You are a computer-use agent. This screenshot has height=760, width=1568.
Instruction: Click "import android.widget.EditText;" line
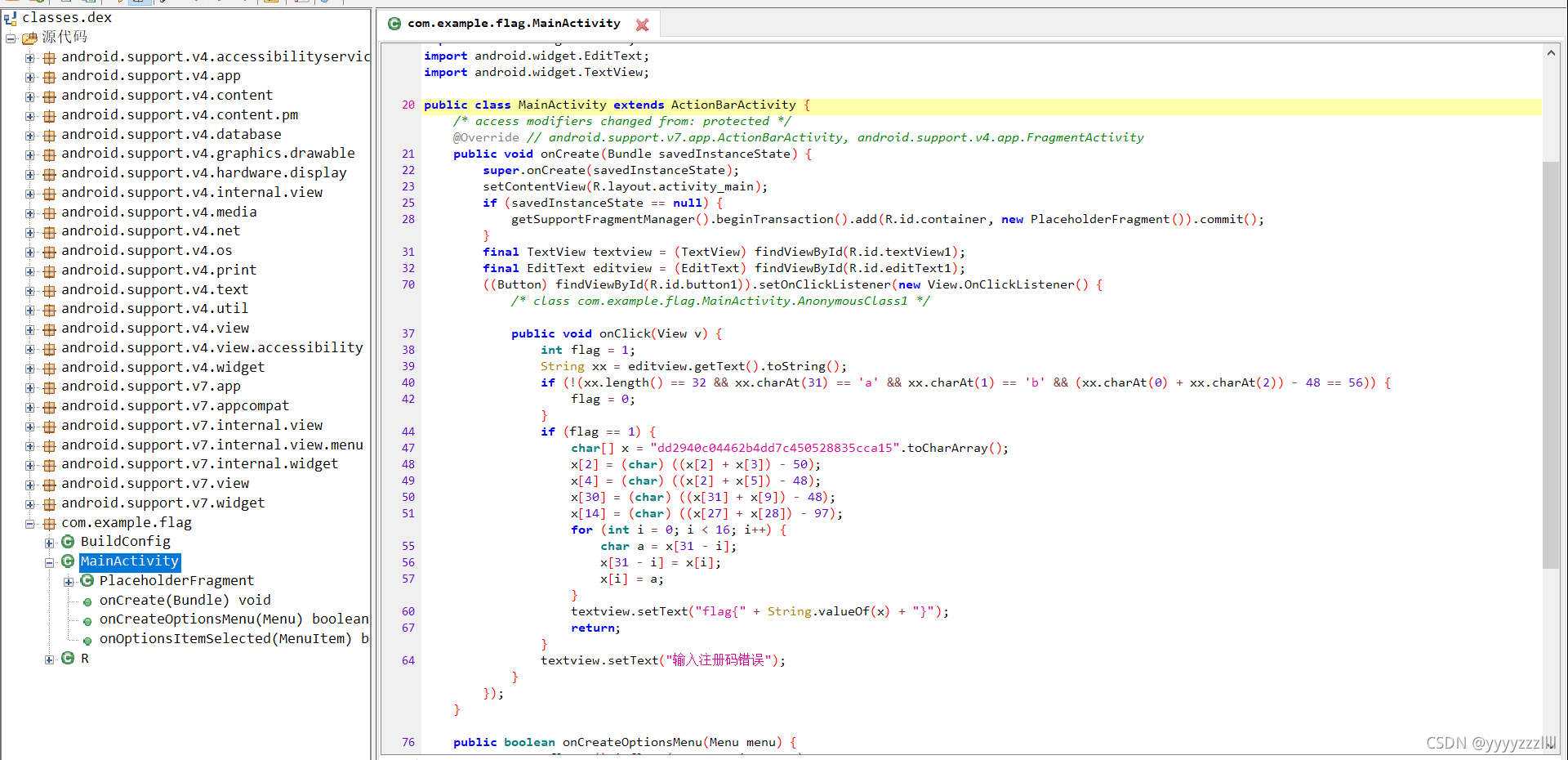pos(537,56)
